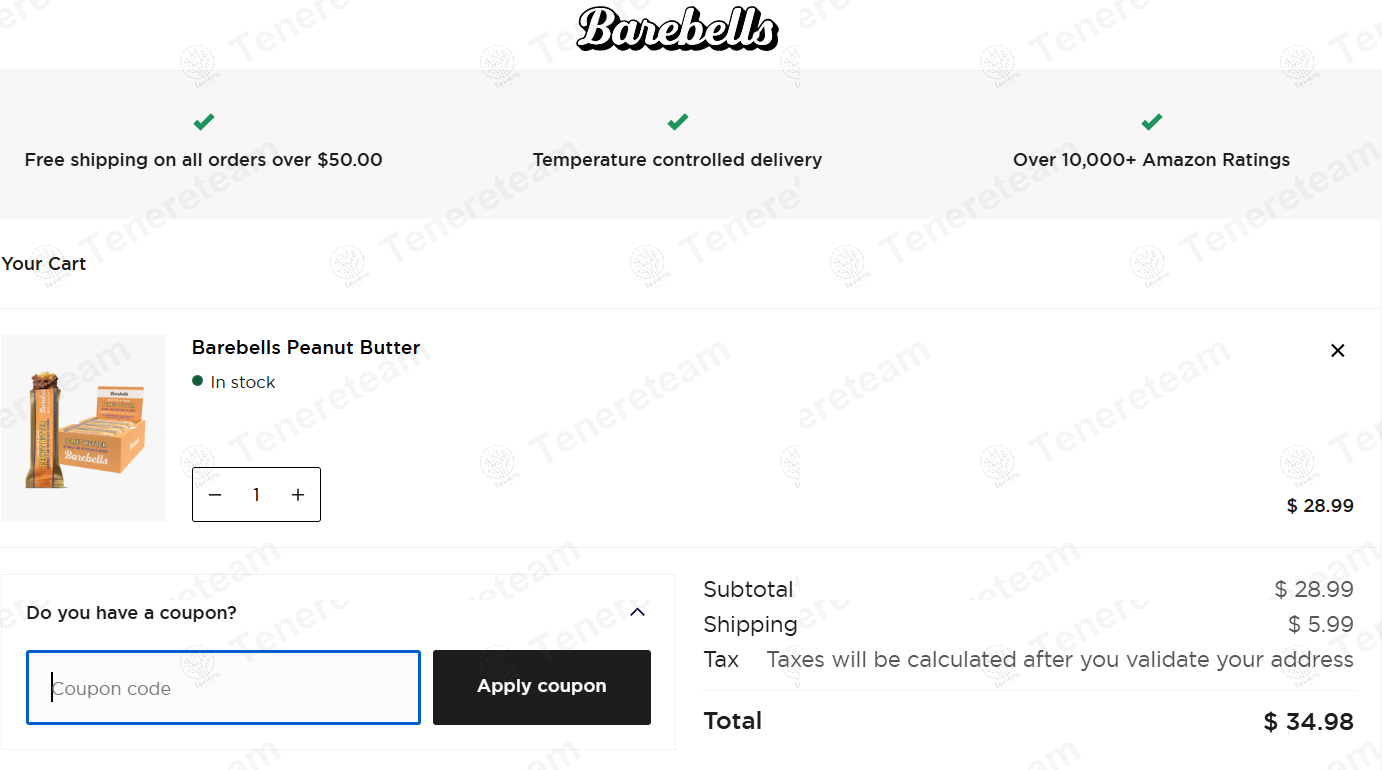1382x770 pixels.
Task: Apply coupon button click
Action: (542, 687)
